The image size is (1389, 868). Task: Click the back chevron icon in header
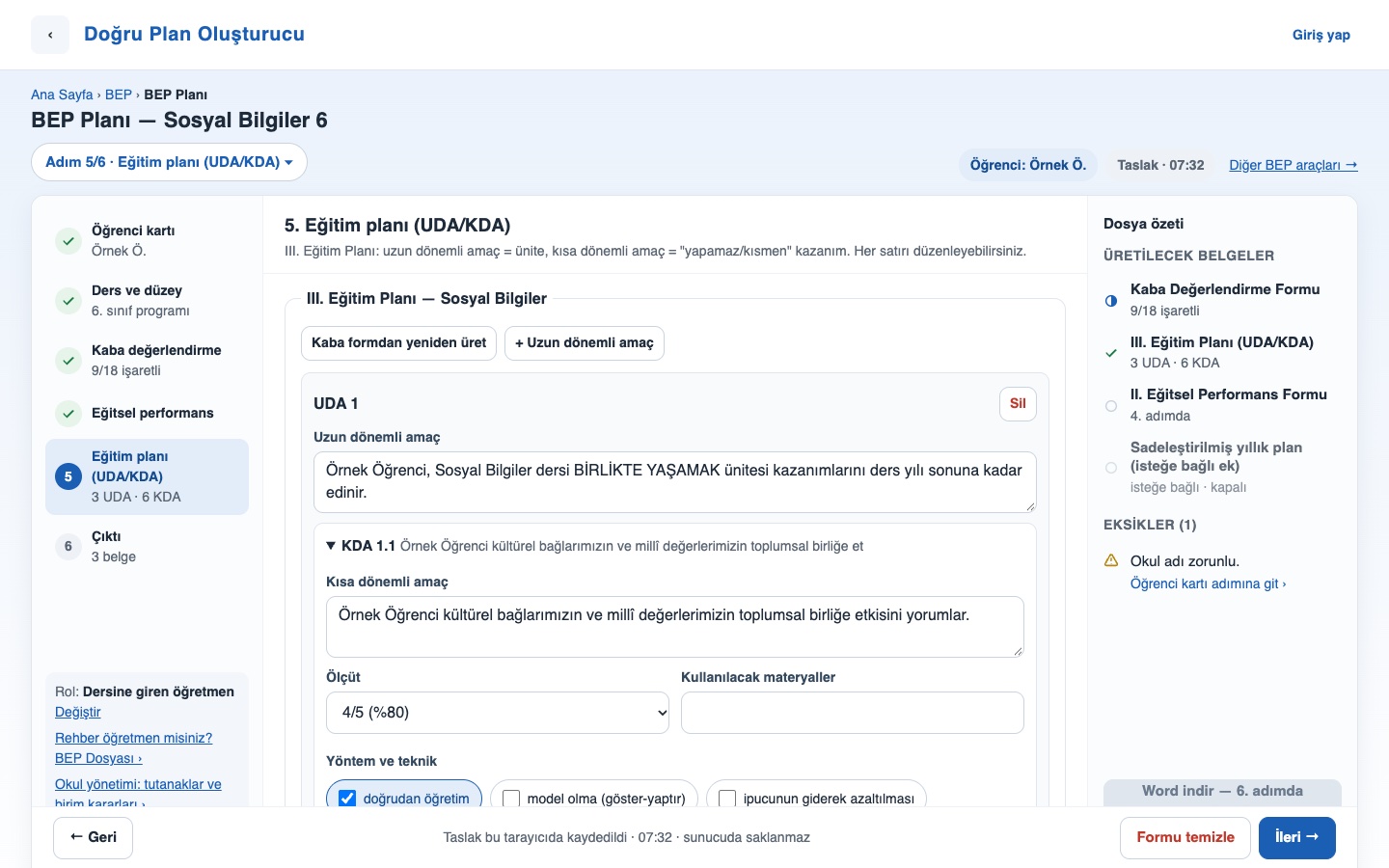[x=50, y=35]
